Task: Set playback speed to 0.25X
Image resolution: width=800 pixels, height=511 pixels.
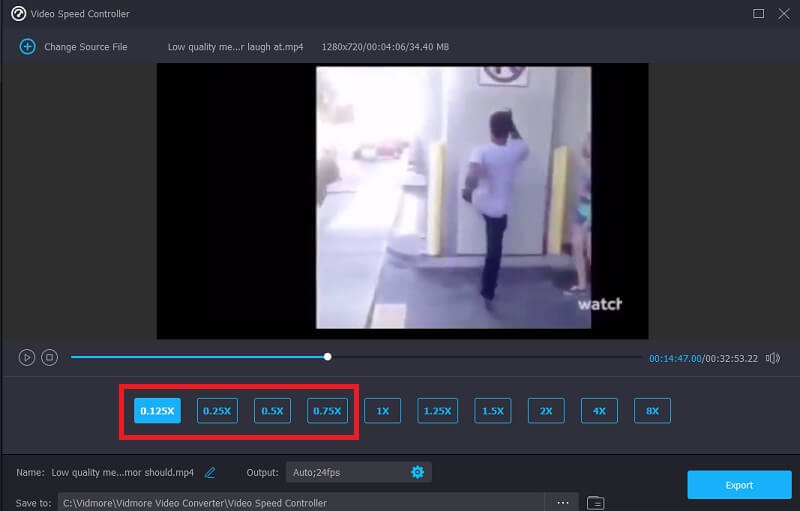Action: click(x=217, y=410)
